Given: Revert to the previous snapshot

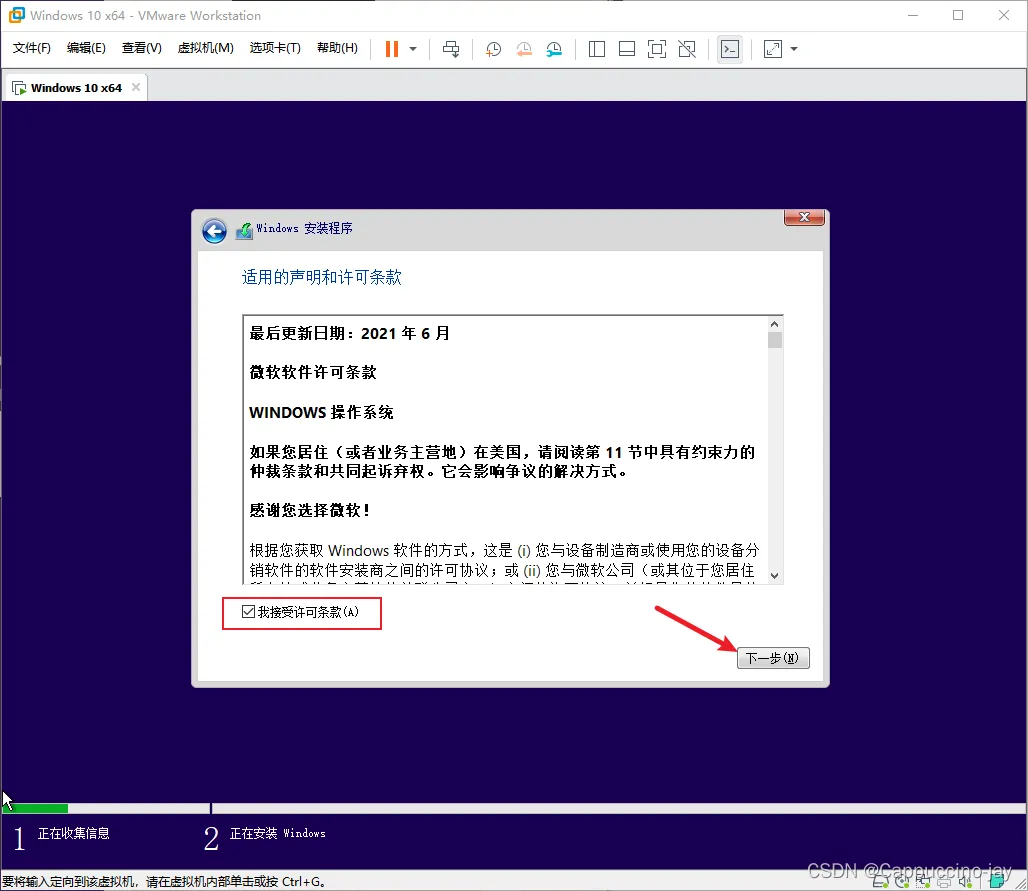Looking at the screenshot, I should (524, 49).
